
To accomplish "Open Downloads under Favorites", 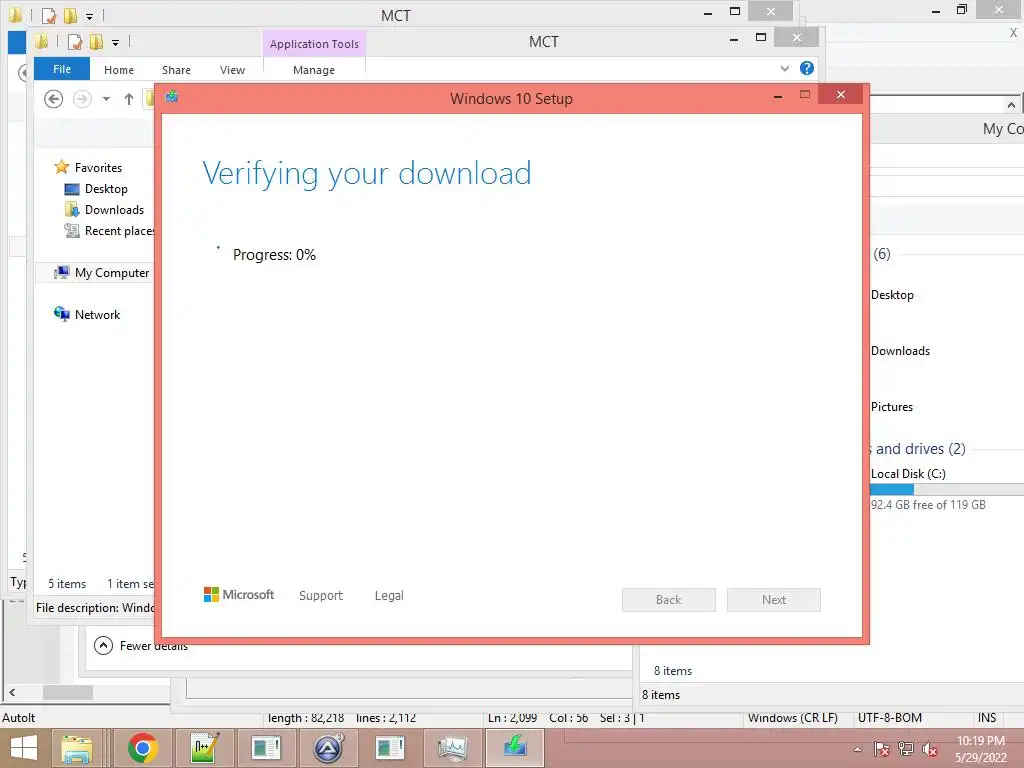I will coord(114,210).
